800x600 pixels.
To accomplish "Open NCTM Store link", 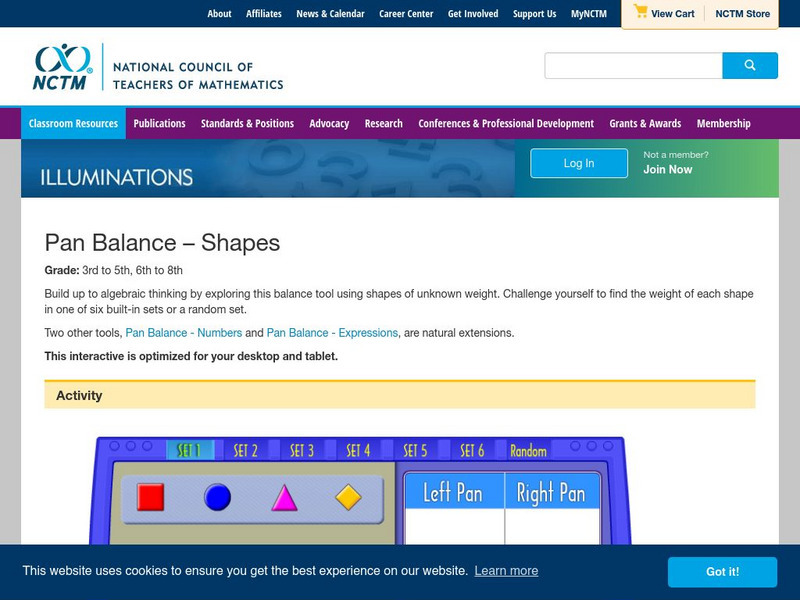I will click(742, 14).
